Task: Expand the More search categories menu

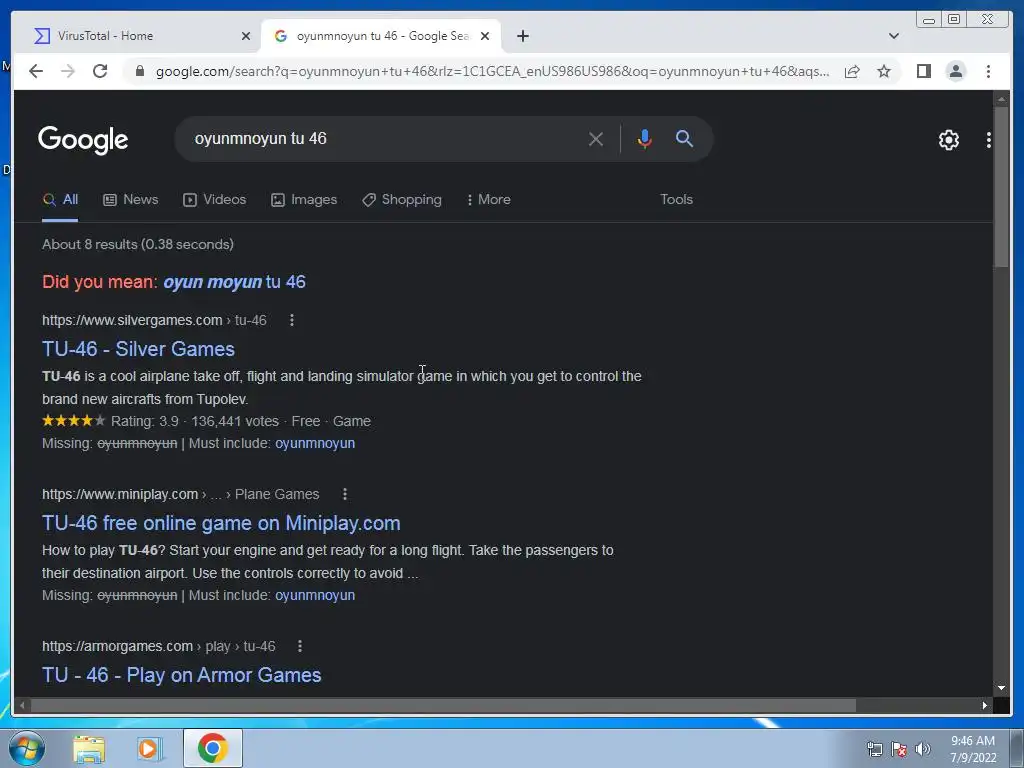Action: 488,200
